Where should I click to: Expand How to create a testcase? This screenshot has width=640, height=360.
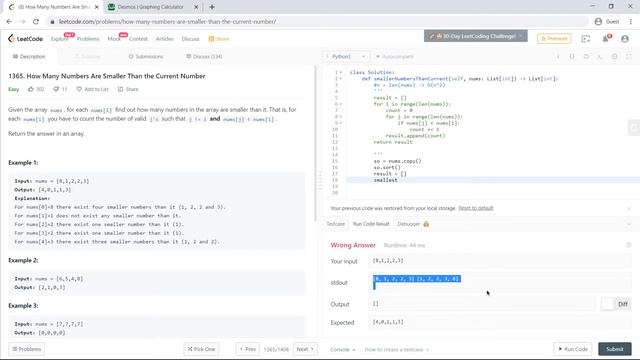(397, 349)
